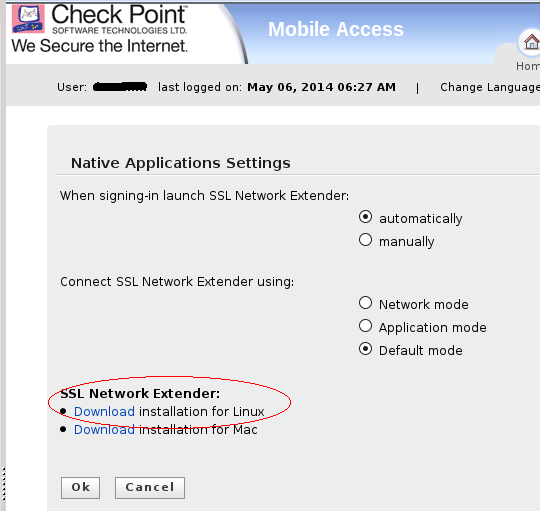Click the Check Point computer logo icon
The height and width of the screenshot is (511, 540).
[x=28, y=19]
